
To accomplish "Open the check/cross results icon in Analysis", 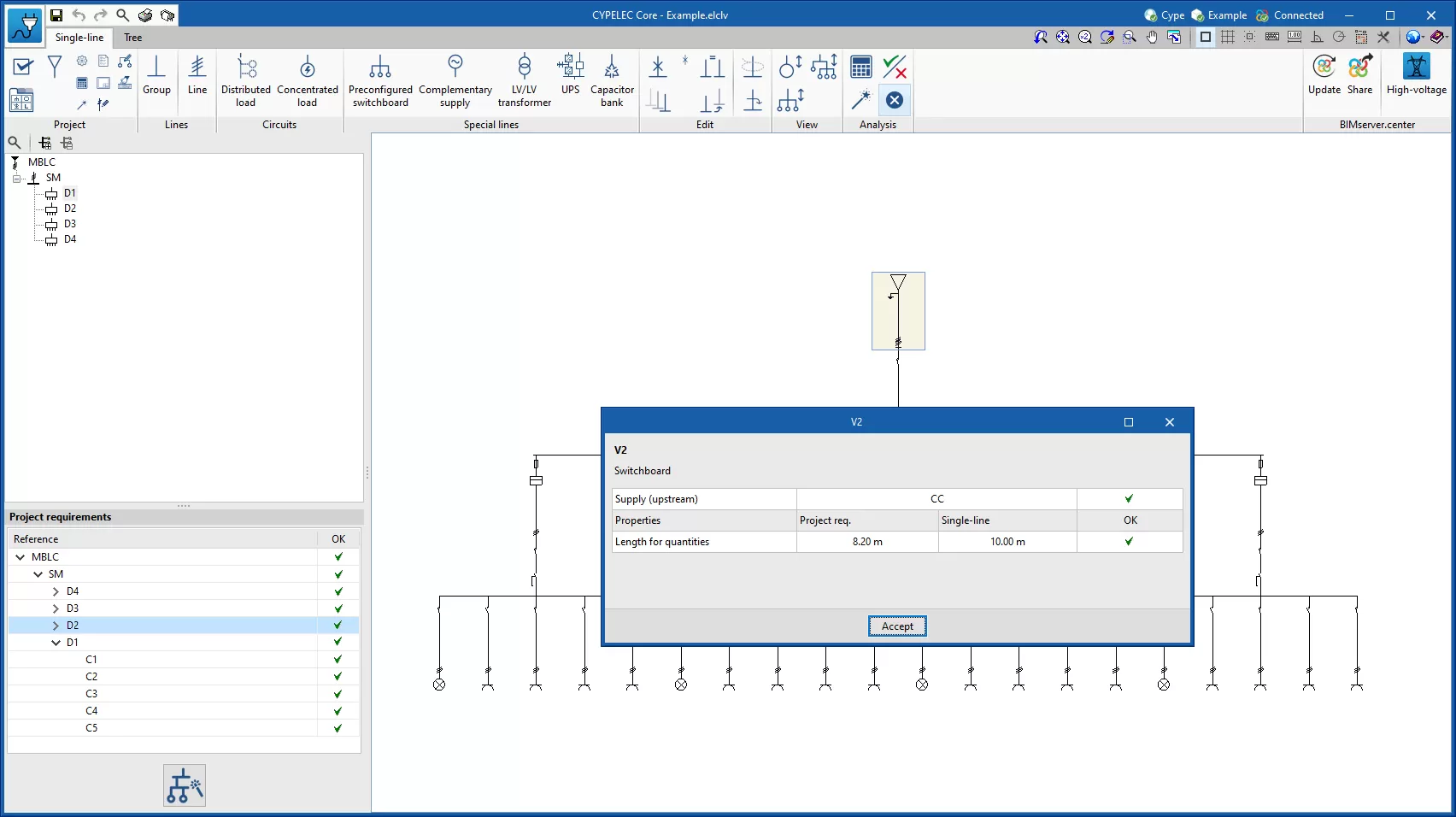I will tap(895, 67).
